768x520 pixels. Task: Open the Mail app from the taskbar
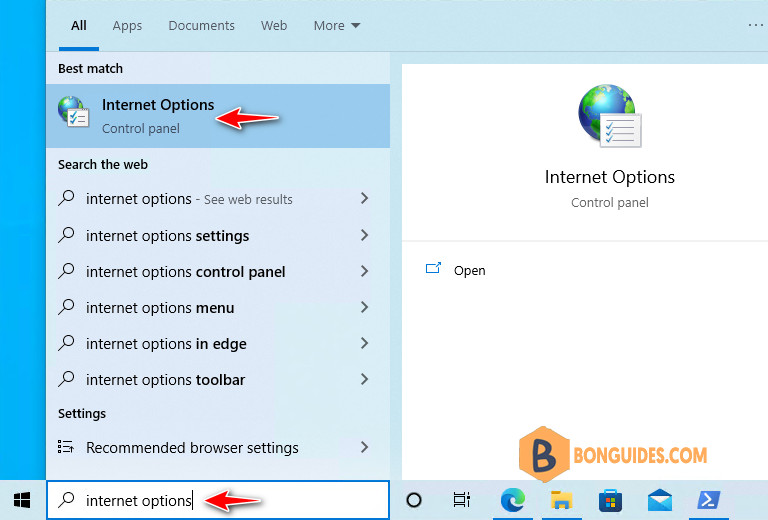[x=659, y=500]
